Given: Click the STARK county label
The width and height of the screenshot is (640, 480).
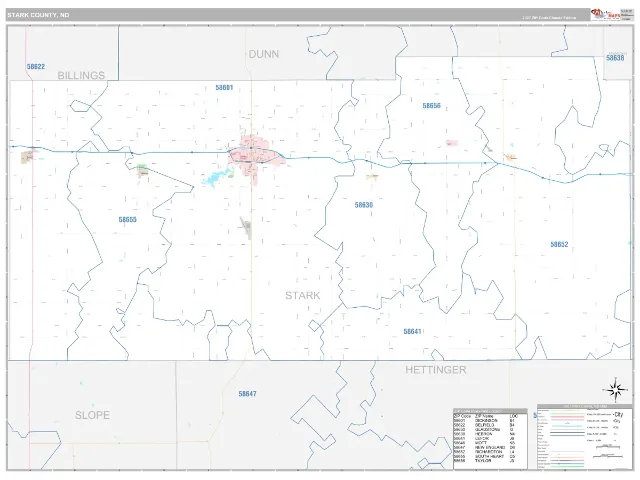Looking at the screenshot, I should tap(302, 296).
